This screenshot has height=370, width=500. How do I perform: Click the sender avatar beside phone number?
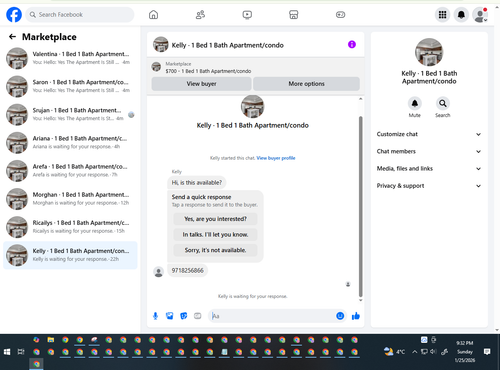pos(159,272)
